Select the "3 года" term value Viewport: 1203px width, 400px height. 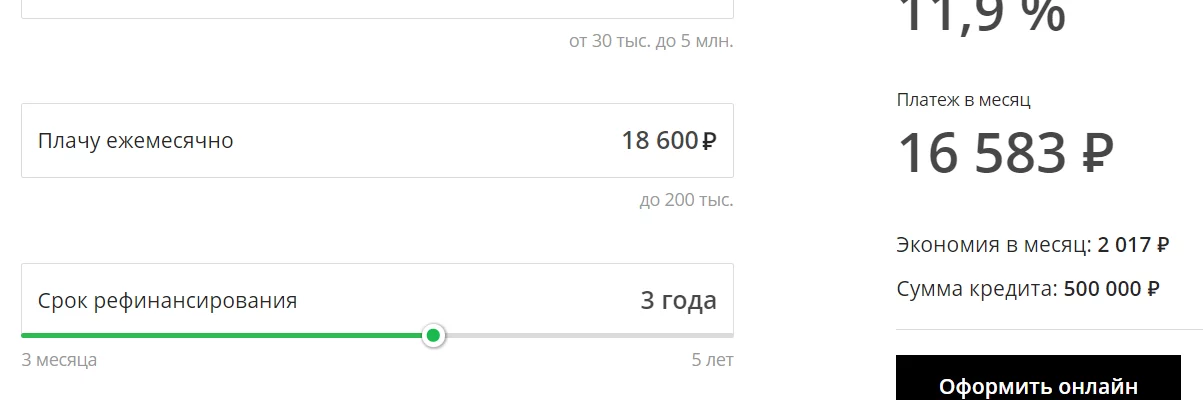[x=678, y=301]
